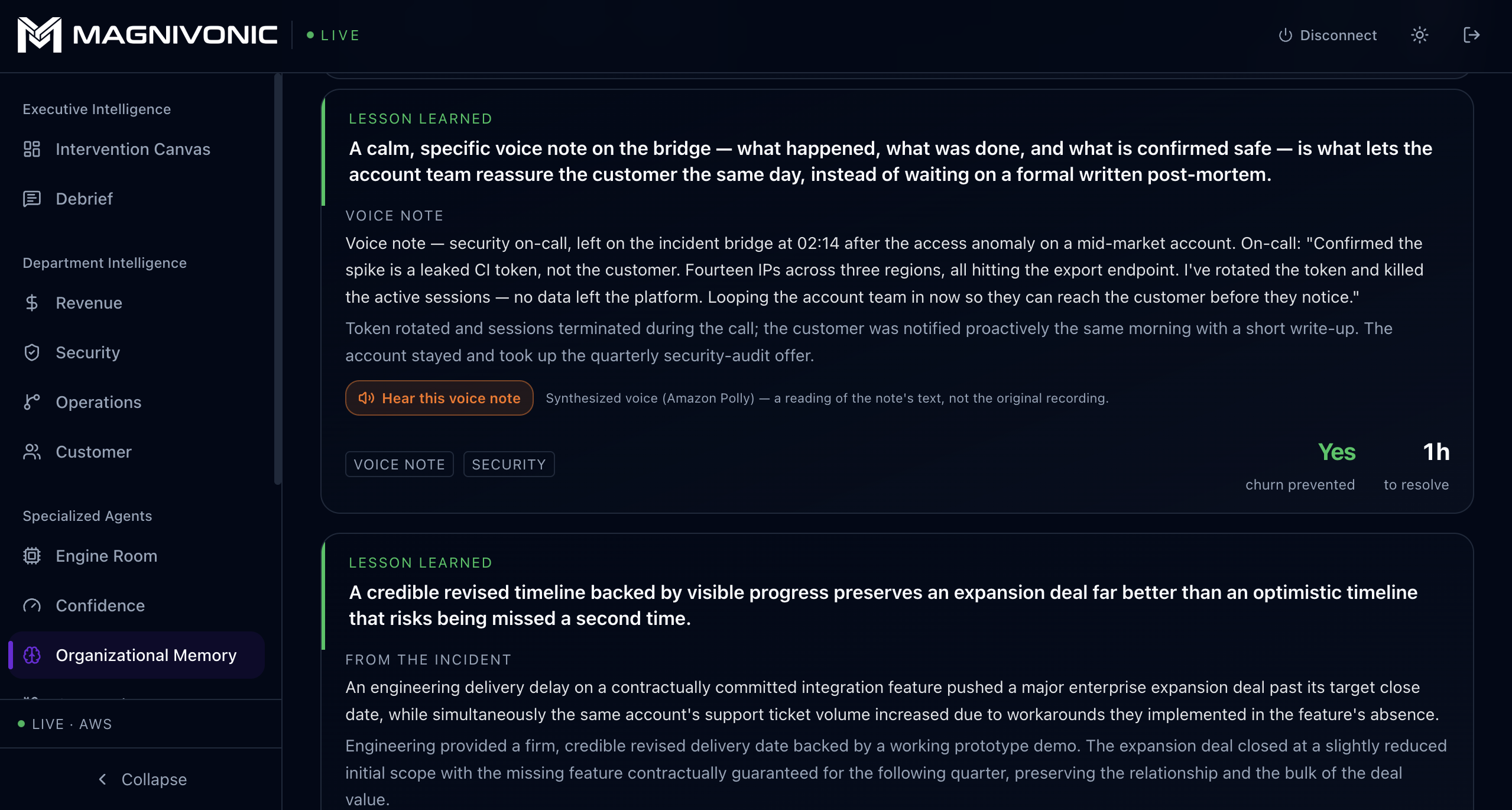Toggle the light/dark theme sun icon
The width and height of the screenshot is (1512, 810).
[1419, 35]
